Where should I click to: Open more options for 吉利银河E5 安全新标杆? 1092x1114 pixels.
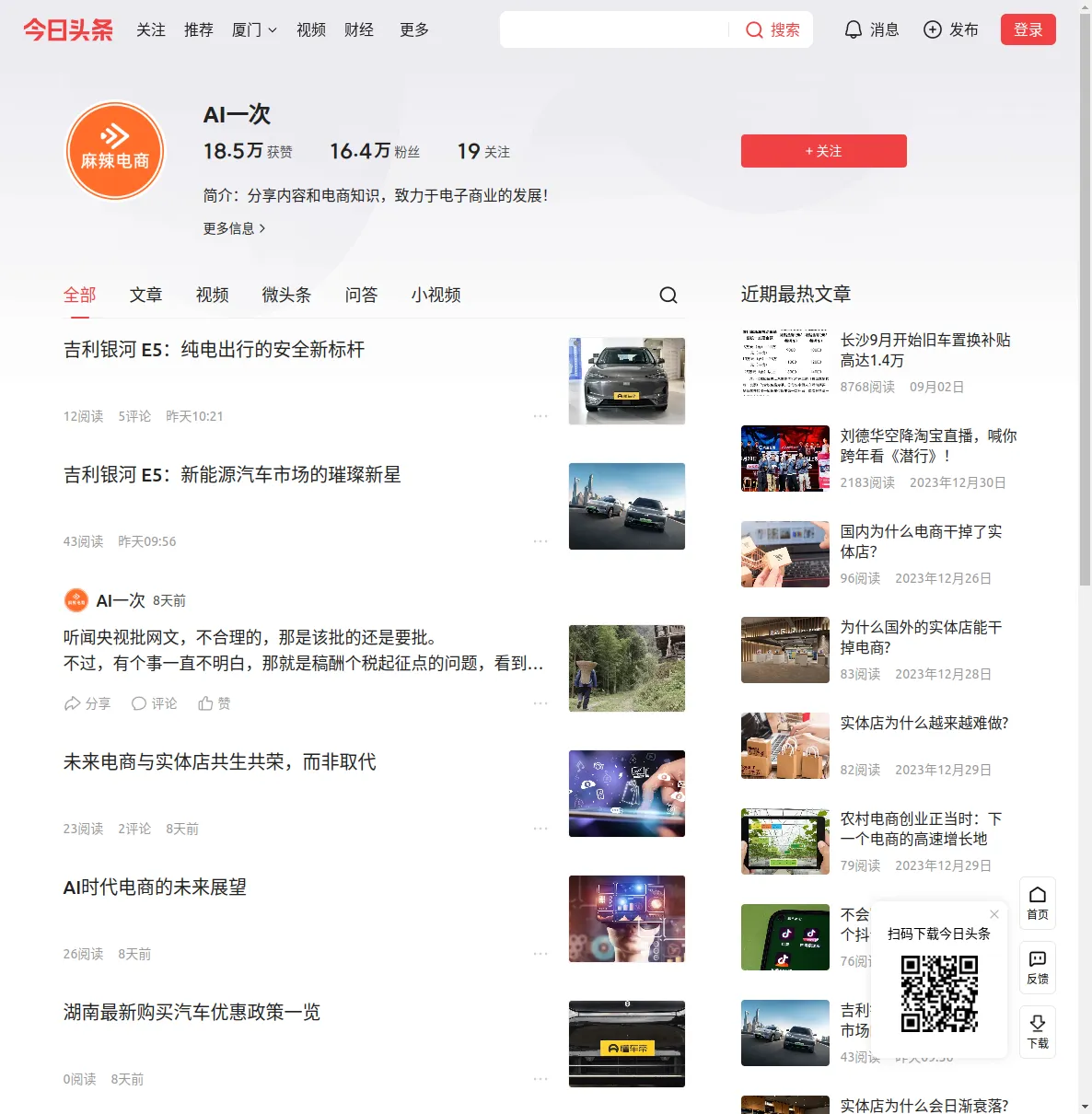coord(540,416)
